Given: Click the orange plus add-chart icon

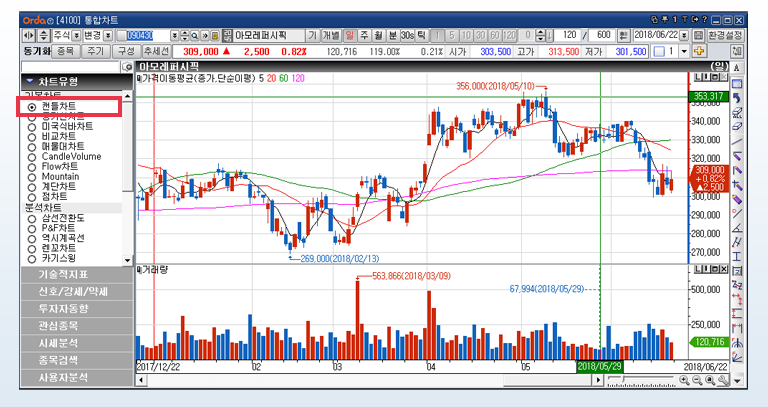Looking at the screenshot, I should point(699,51).
